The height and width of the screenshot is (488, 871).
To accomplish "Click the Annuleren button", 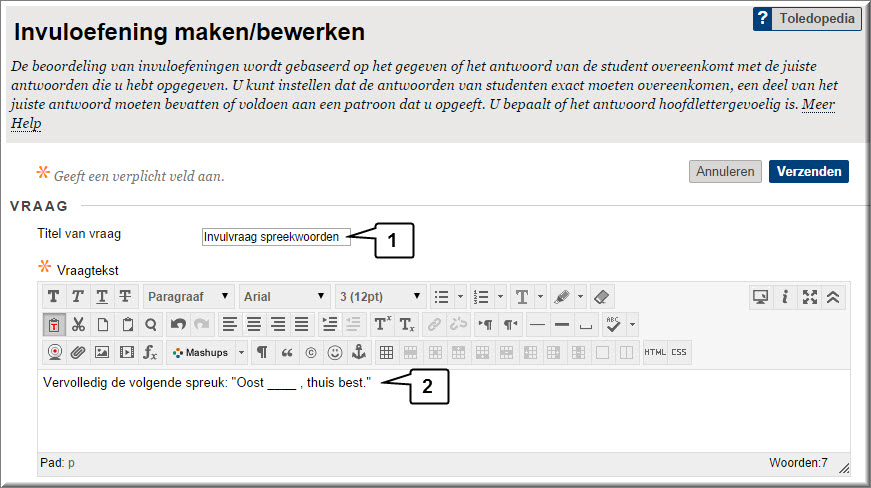I will pyautogui.click(x=725, y=172).
